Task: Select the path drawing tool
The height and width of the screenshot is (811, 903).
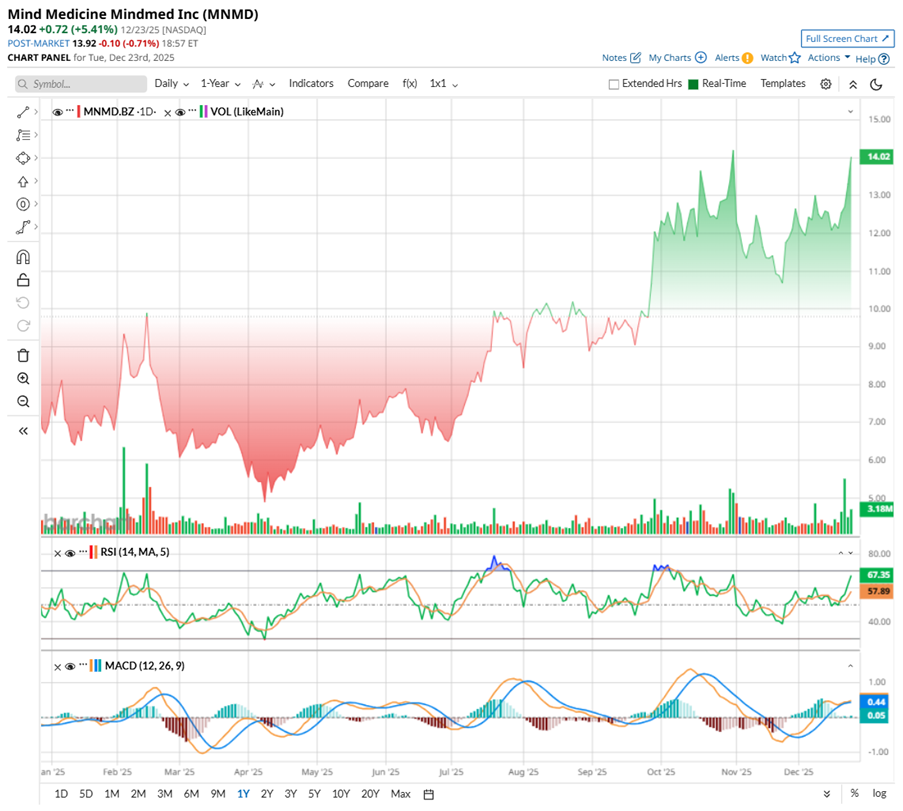Action: (x=23, y=228)
